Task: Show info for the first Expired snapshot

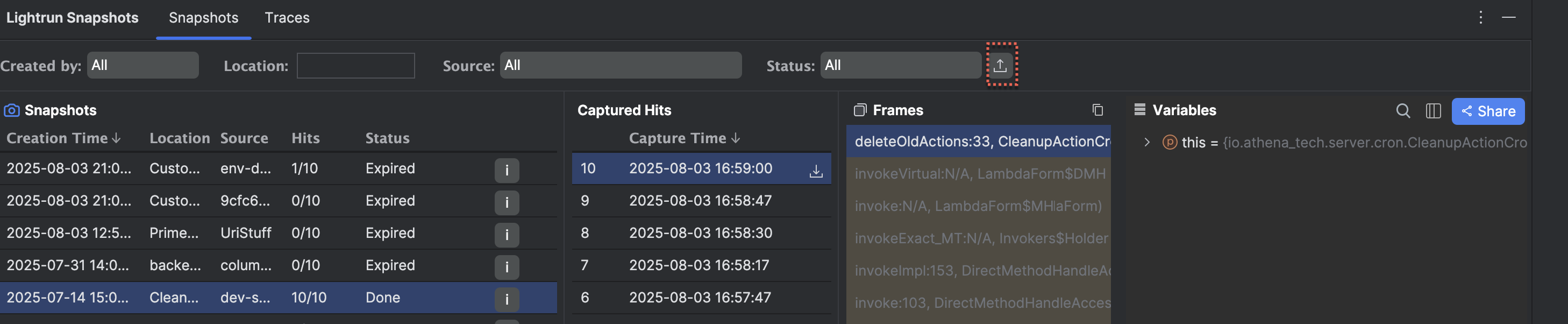Action: coord(507,171)
